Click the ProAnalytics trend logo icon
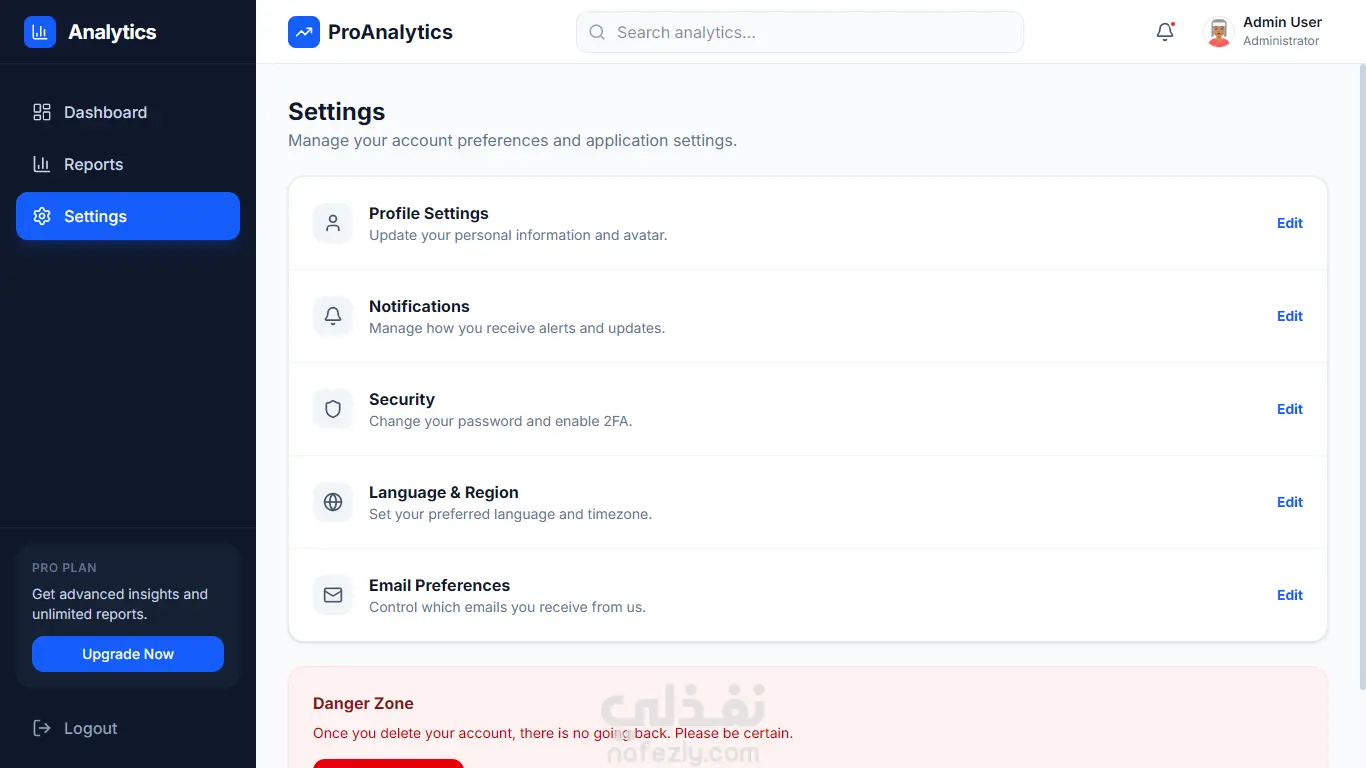The image size is (1366, 768). click(304, 32)
